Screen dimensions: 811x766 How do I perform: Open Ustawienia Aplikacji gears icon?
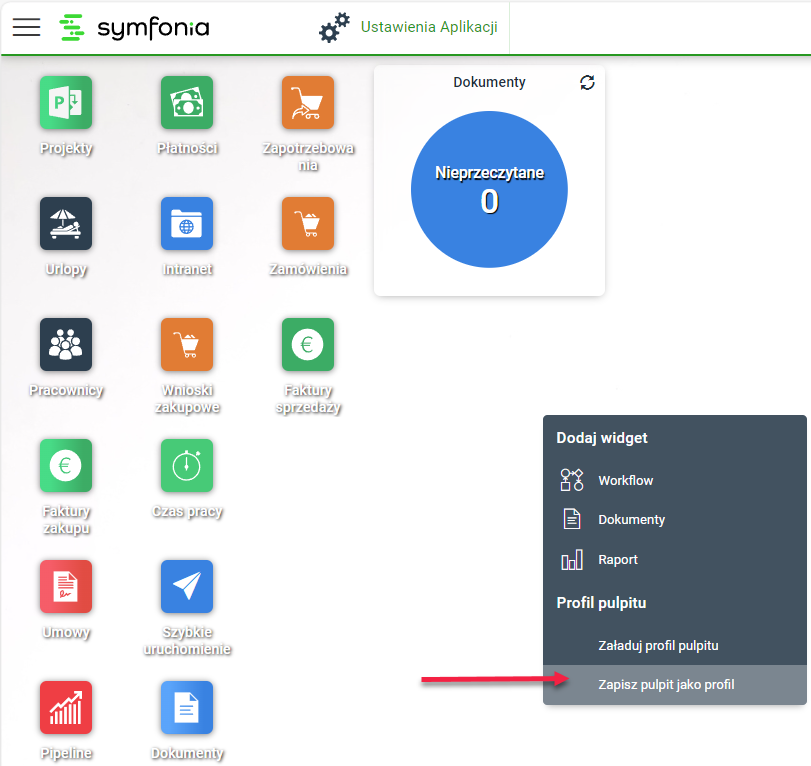pos(334,28)
